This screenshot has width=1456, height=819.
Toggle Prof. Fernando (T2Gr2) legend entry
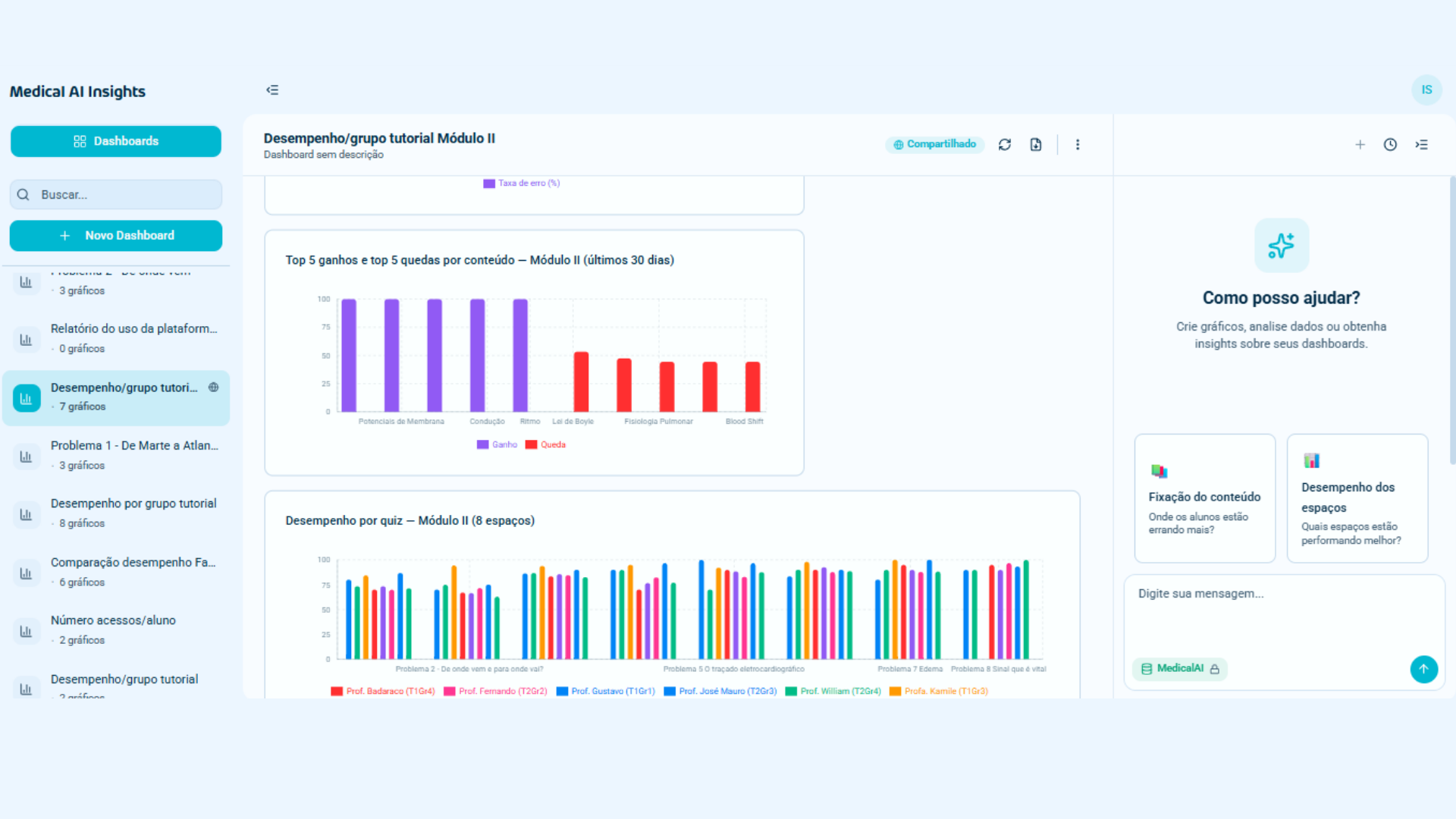[495, 691]
